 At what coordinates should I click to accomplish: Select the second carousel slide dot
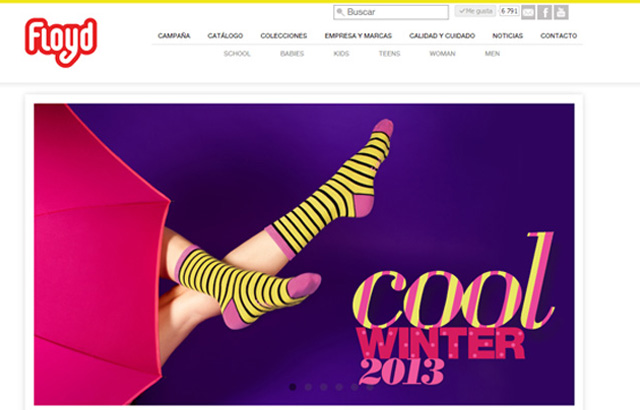[308, 387]
